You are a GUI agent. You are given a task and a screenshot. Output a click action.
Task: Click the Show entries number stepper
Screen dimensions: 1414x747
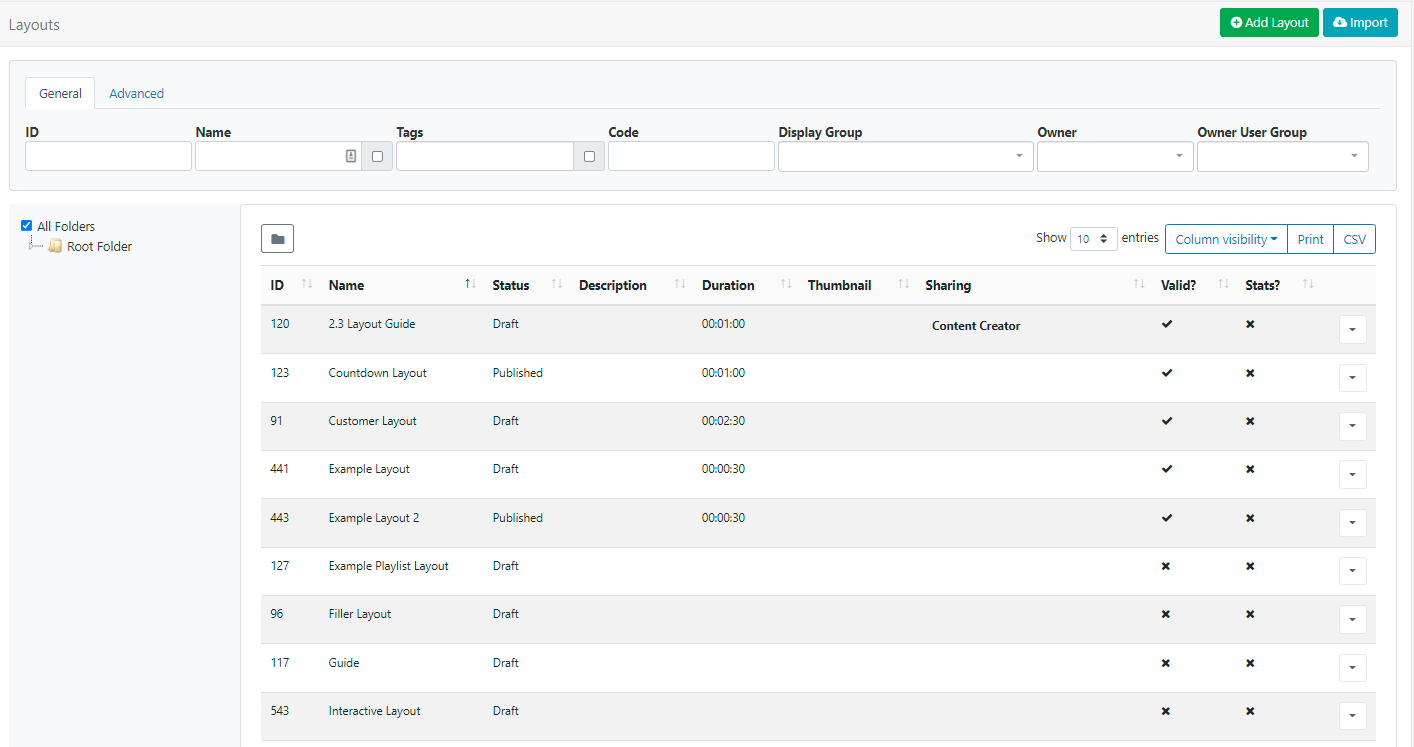click(1093, 239)
